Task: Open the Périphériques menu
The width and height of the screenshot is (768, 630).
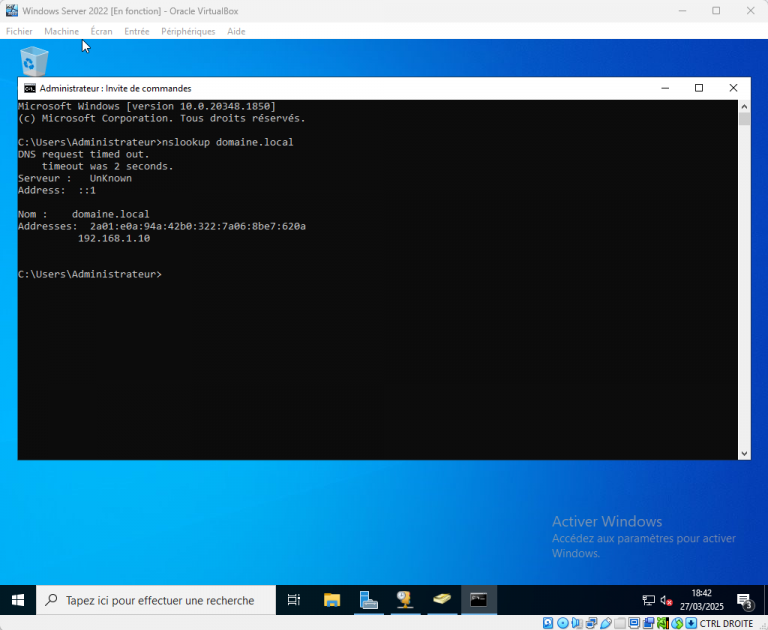Action: click(x=188, y=31)
